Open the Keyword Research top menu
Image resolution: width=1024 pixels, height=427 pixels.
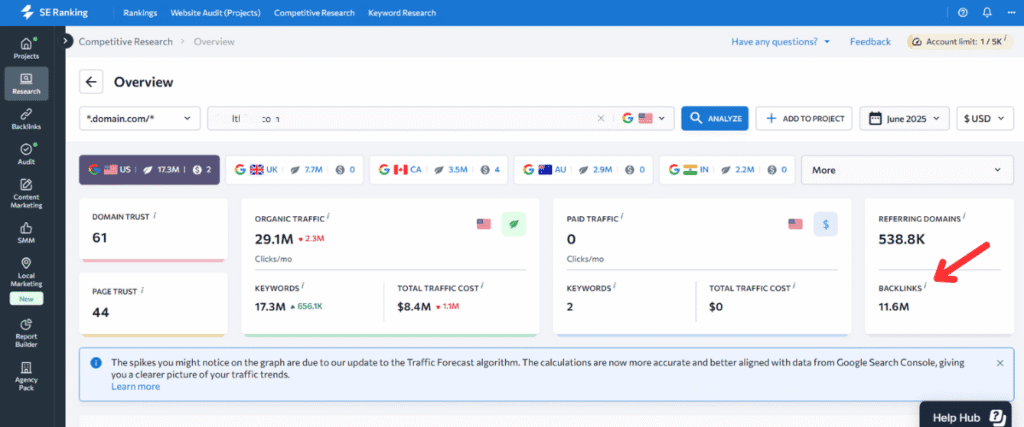(402, 12)
